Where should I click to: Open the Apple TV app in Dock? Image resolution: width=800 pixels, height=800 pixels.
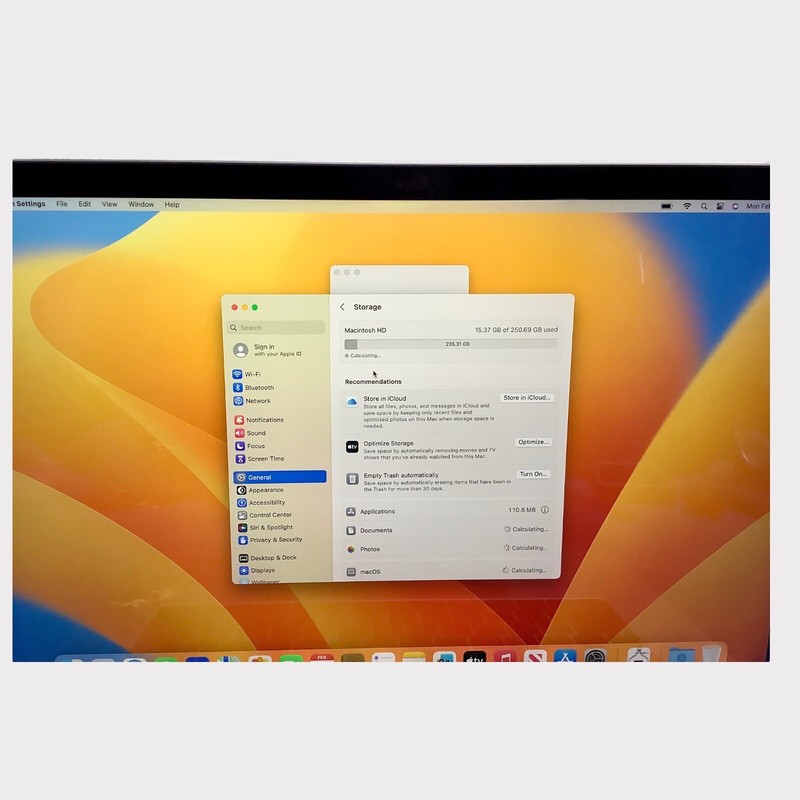click(x=474, y=657)
